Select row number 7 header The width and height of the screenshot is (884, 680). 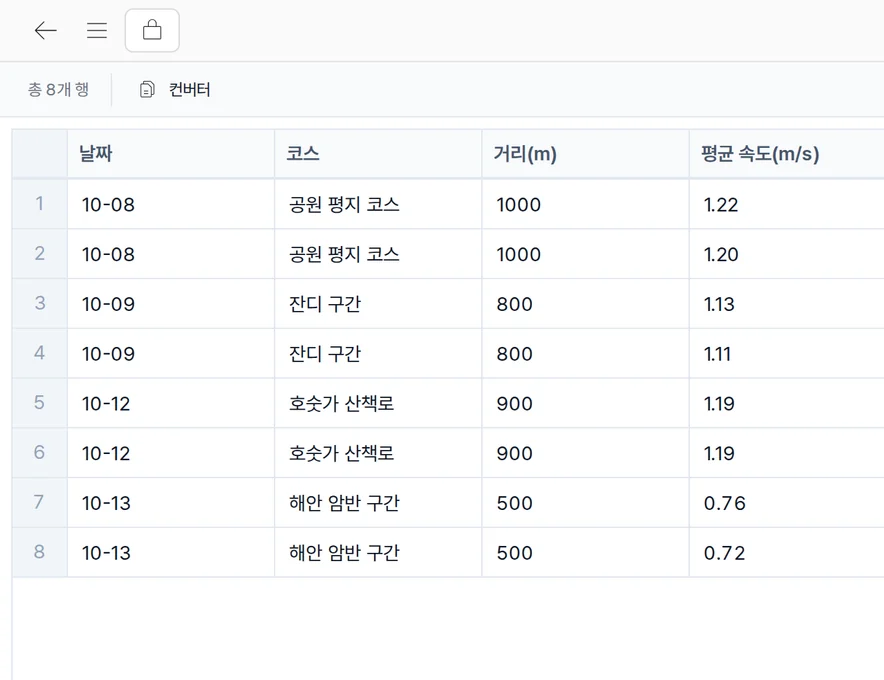point(39,502)
